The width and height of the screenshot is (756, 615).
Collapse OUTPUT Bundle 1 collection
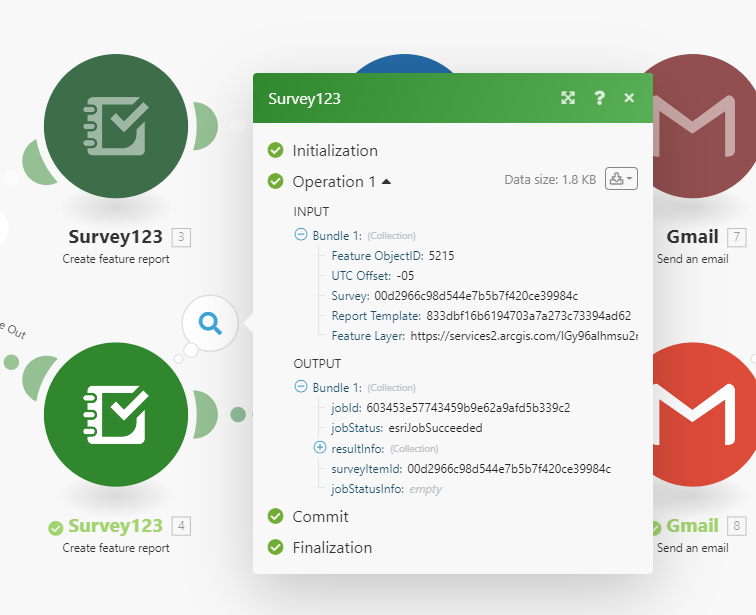click(301, 387)
